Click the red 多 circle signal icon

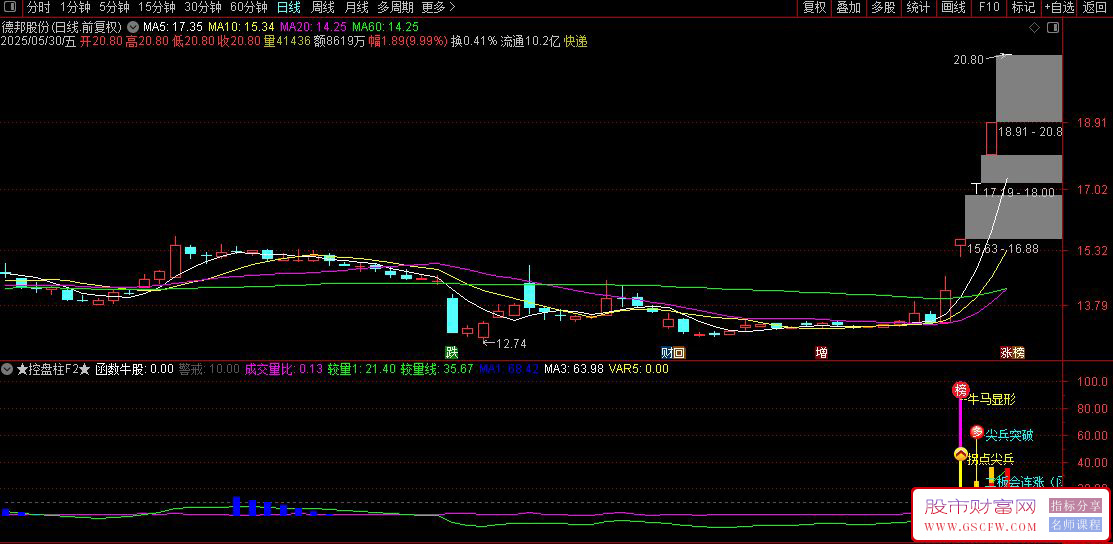pos(976,432)
